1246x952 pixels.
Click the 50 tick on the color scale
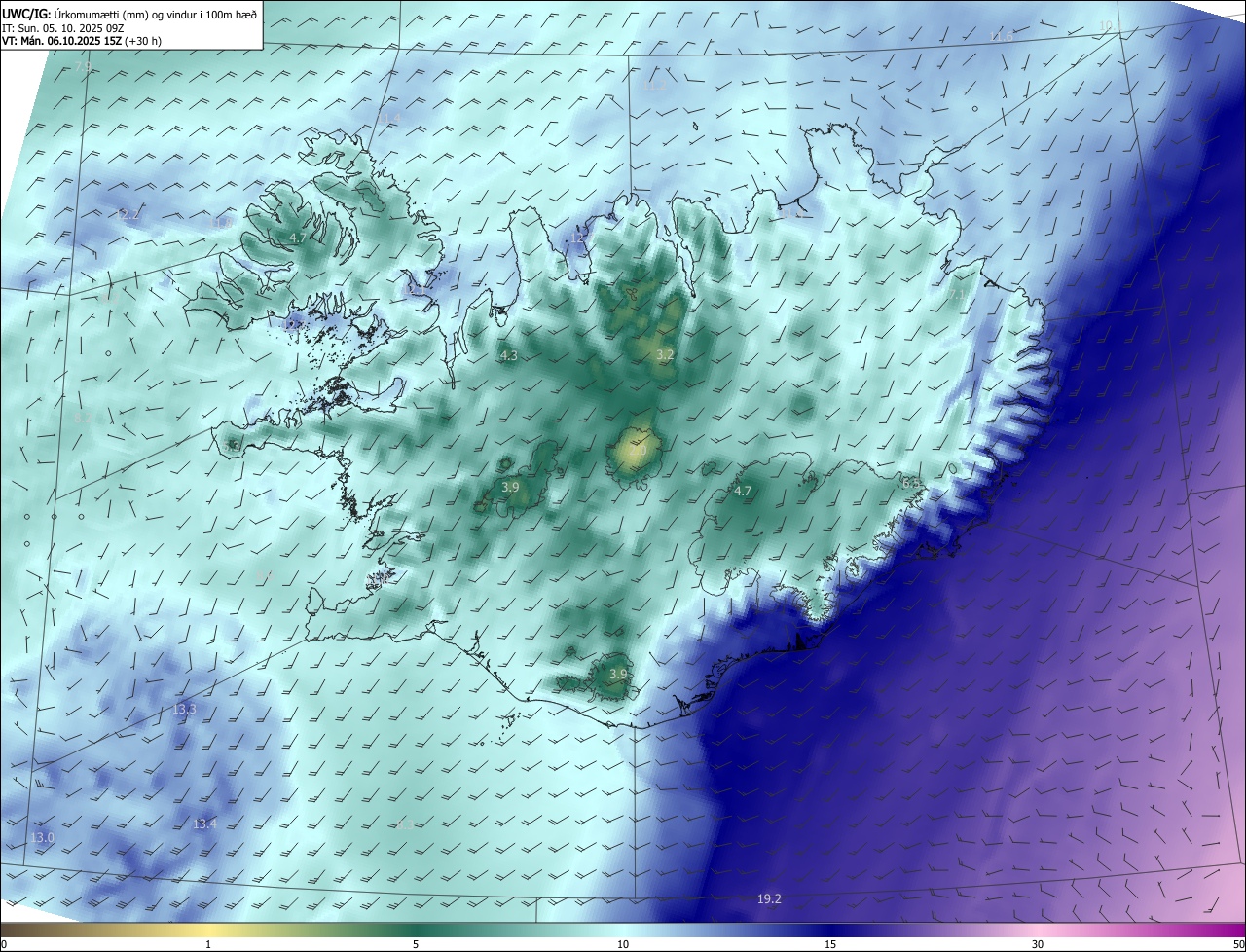[x=1238, y=944]
